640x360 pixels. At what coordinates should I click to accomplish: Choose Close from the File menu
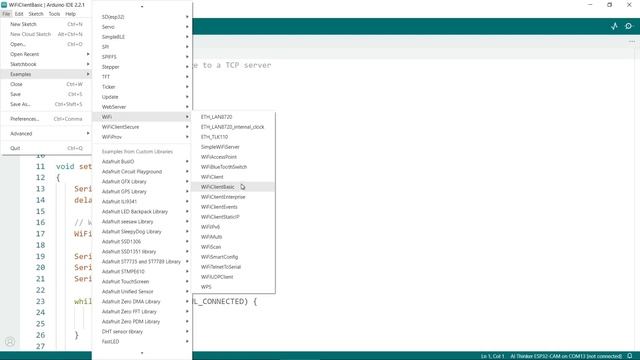(46, 84)
